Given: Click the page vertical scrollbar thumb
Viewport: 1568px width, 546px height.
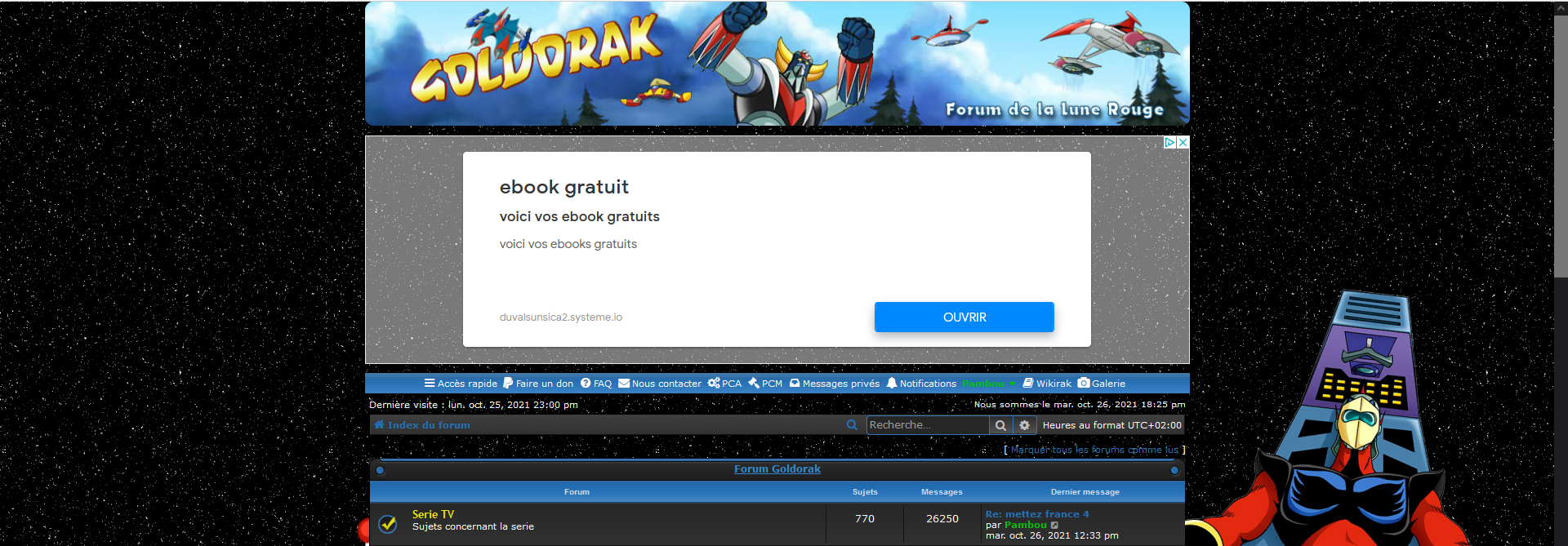Looking at the screenshot, I should tap(1561, 145).
